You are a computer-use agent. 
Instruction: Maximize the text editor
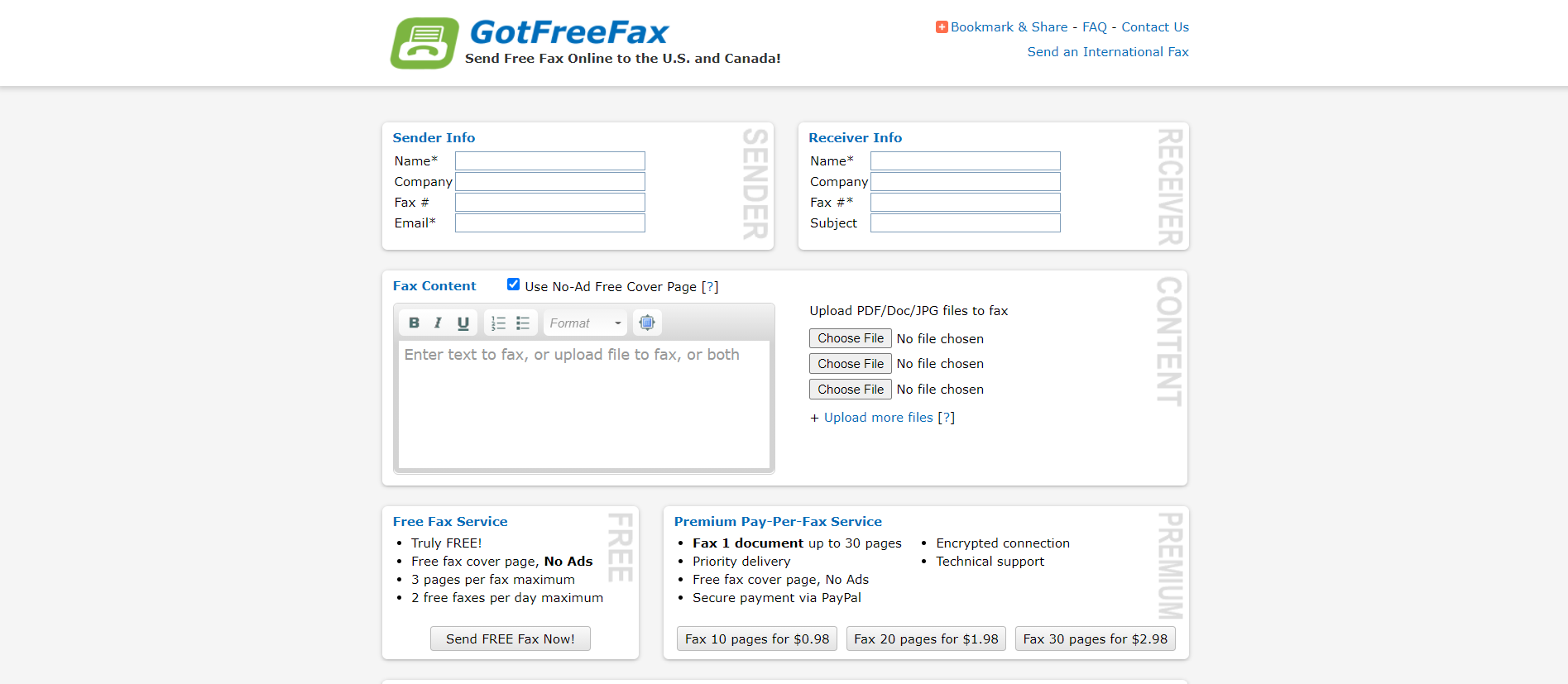pyautogui.click(x=647, y=323)
